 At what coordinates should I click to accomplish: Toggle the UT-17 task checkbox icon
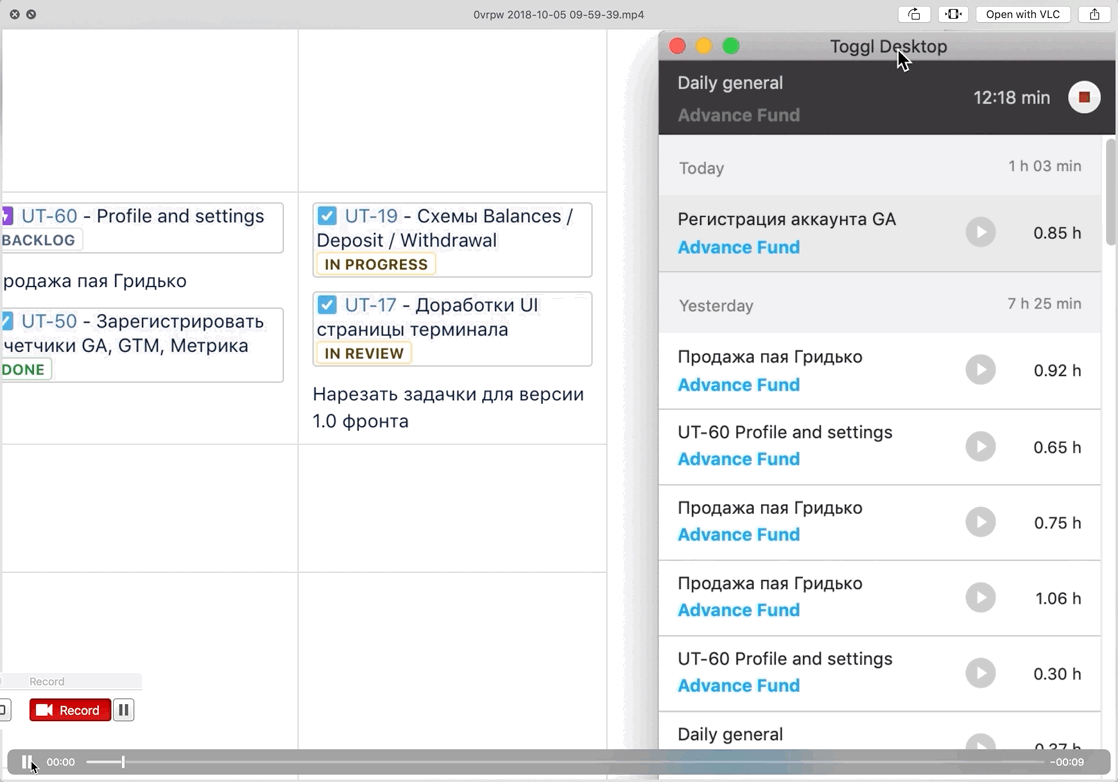coord(327,304)
